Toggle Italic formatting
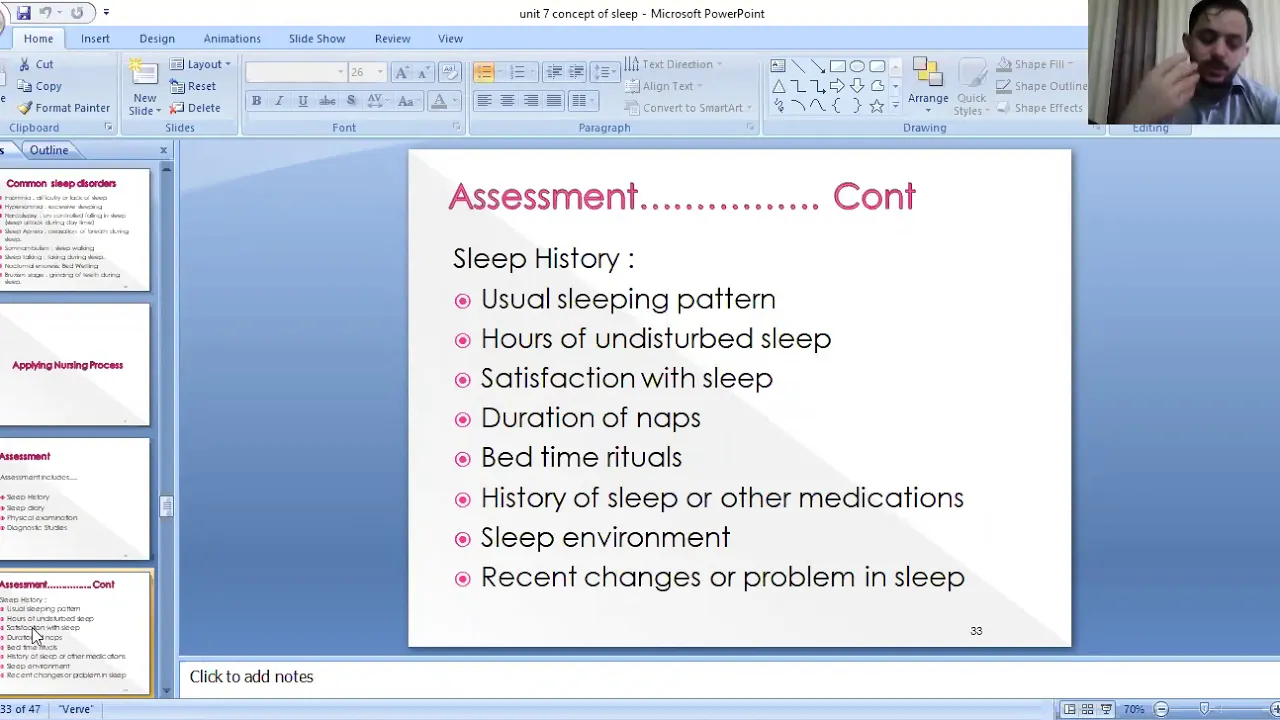1280x720 pixels. tap(279, 101)
